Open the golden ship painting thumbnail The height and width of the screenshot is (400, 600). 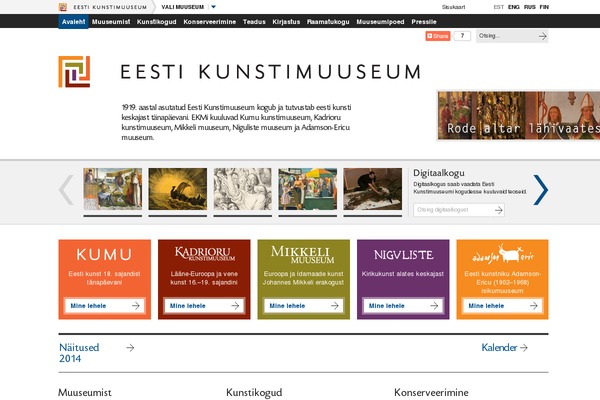click(178, 189)
